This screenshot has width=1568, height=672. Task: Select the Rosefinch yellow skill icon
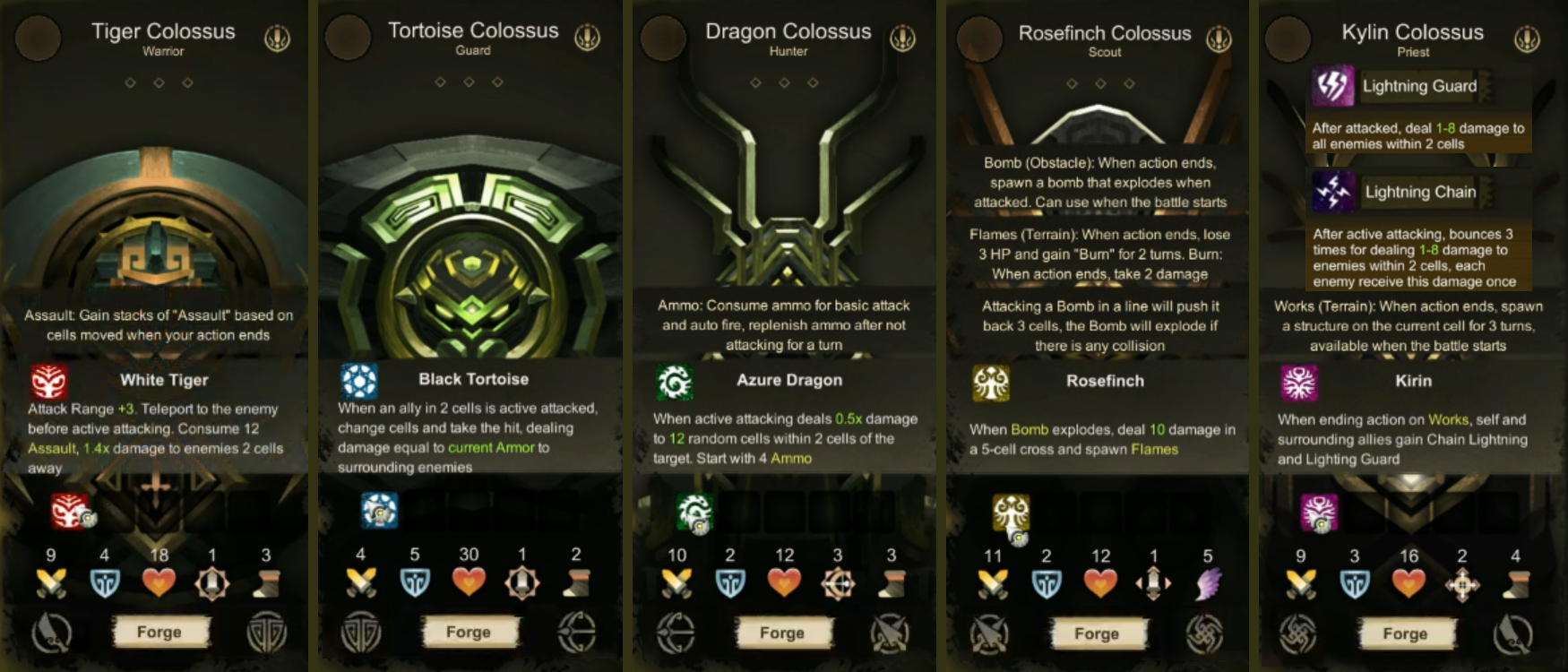(x=991, y=383)
